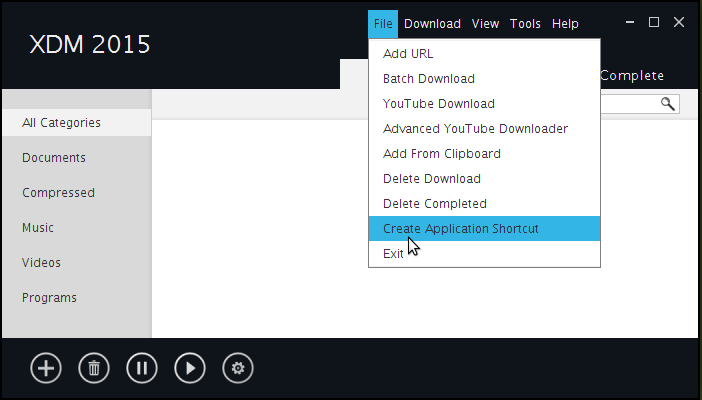Pause the download with the pause icon
The width and height of the screenshot is (702, 400).
pyautogui.click(x=142, y=368)
